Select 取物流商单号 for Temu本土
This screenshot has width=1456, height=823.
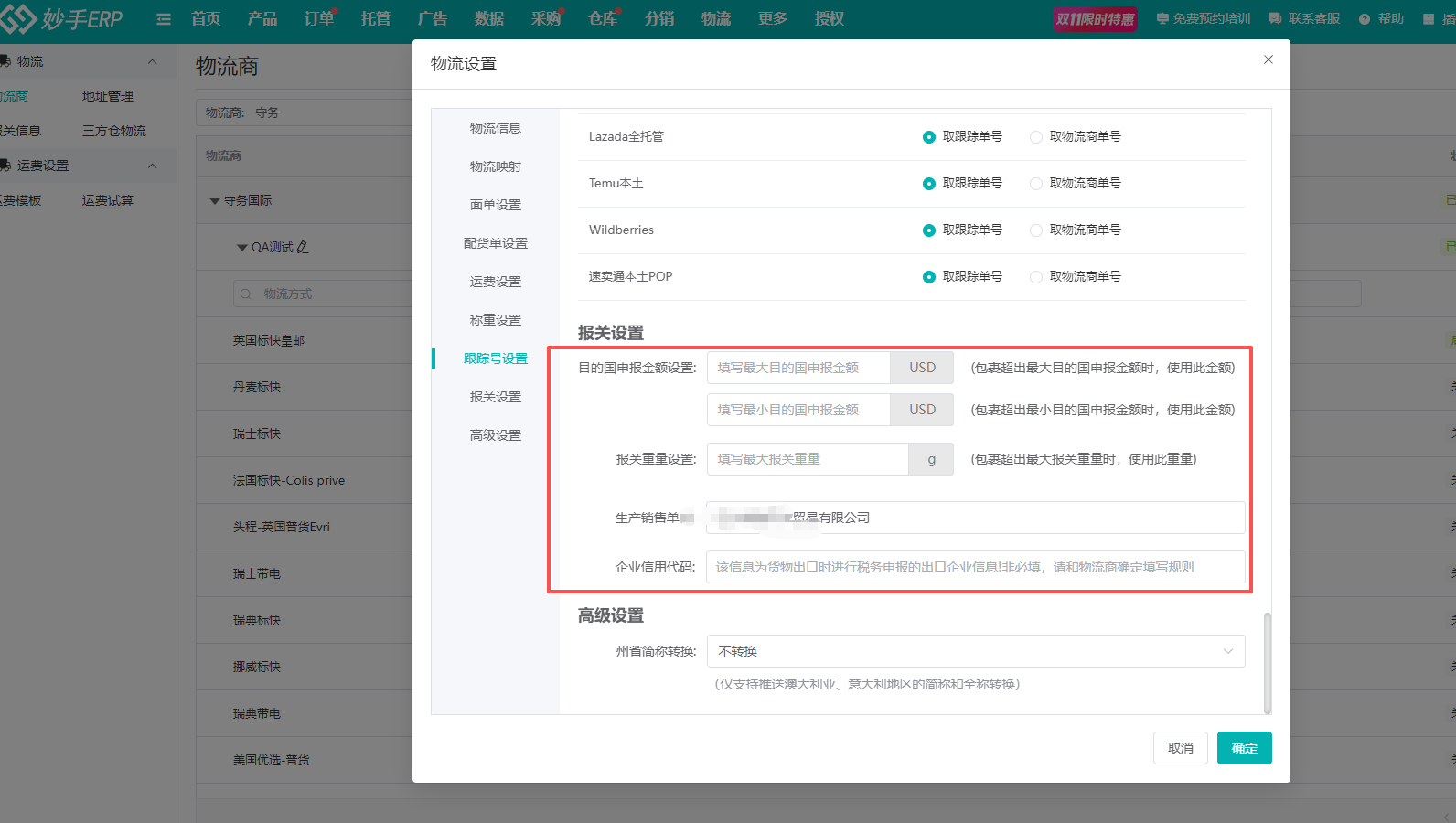click(1036, 184)
